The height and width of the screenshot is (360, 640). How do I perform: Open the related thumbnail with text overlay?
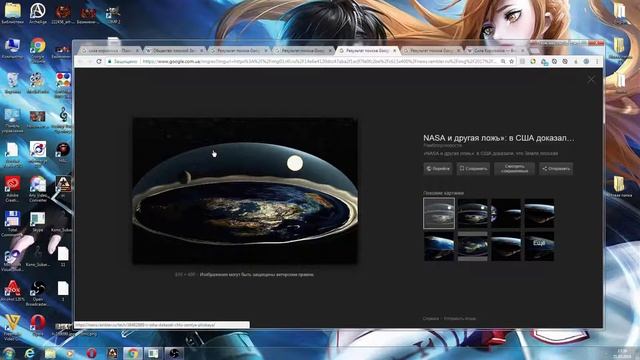click(539, 246)
